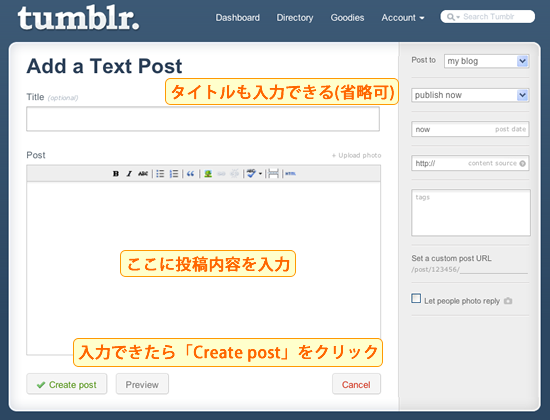Open the Directory page

295,18
